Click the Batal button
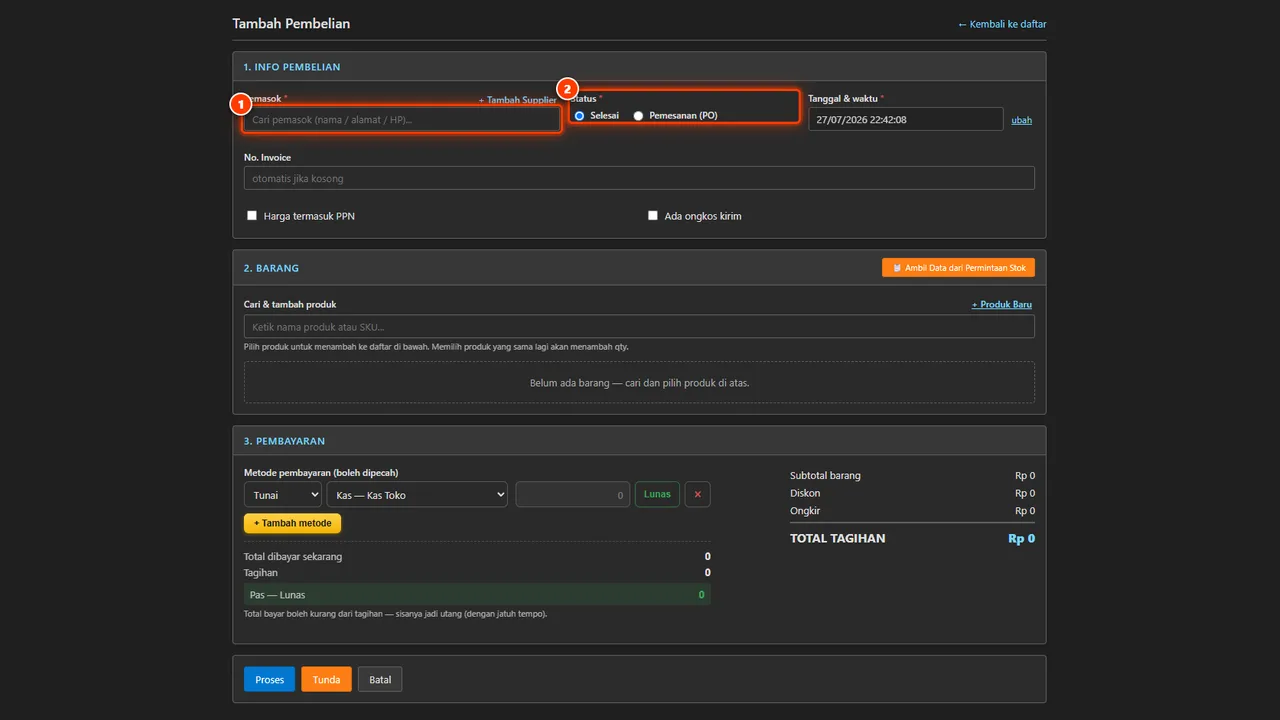 380,679
